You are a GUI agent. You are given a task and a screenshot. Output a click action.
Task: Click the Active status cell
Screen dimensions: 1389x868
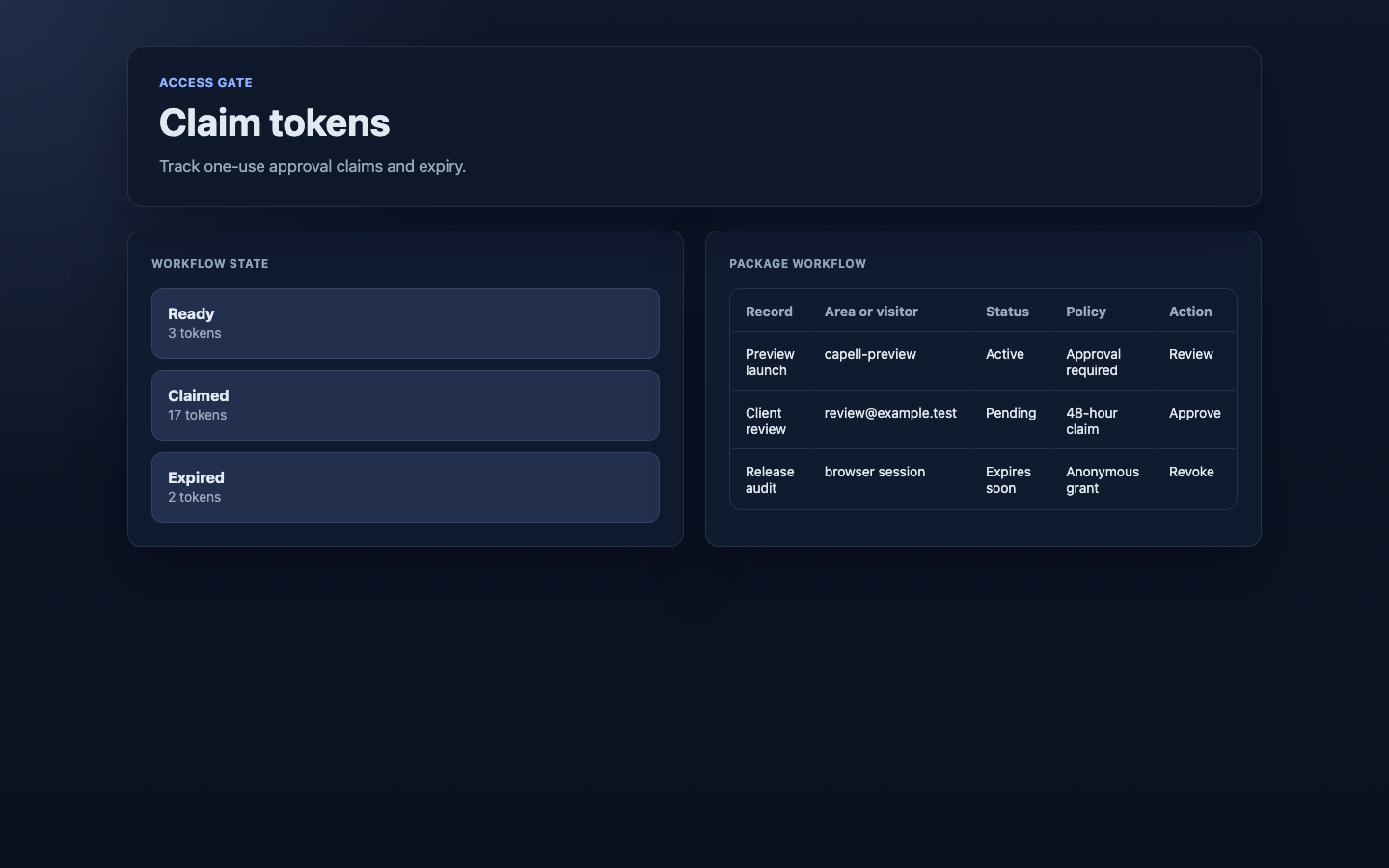(1012, 362)
